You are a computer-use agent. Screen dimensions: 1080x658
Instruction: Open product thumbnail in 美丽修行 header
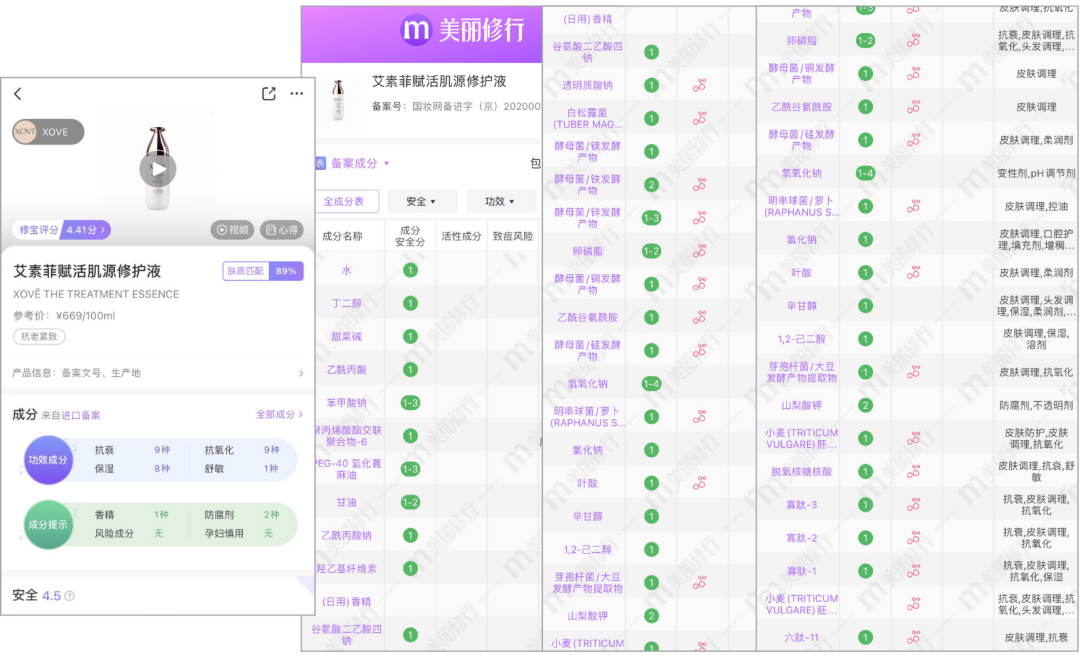point(338,100)
